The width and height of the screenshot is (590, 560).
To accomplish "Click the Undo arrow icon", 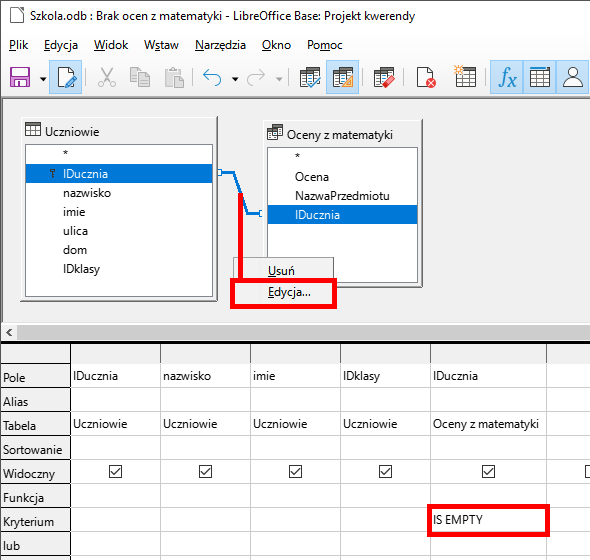I will (212, 77).
